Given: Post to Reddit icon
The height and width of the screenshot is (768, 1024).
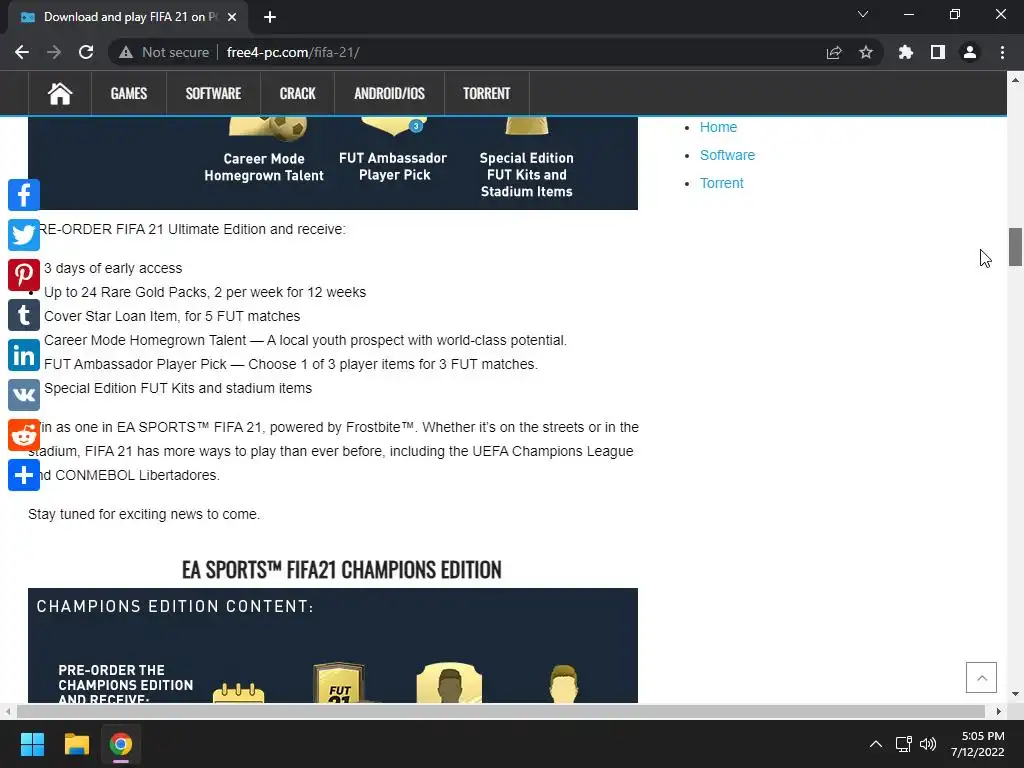Looking at the screenshot, I should [x=24, y=435].
